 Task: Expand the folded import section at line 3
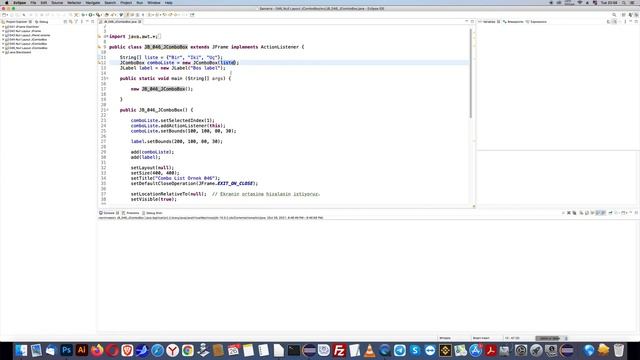click(107, 36)
